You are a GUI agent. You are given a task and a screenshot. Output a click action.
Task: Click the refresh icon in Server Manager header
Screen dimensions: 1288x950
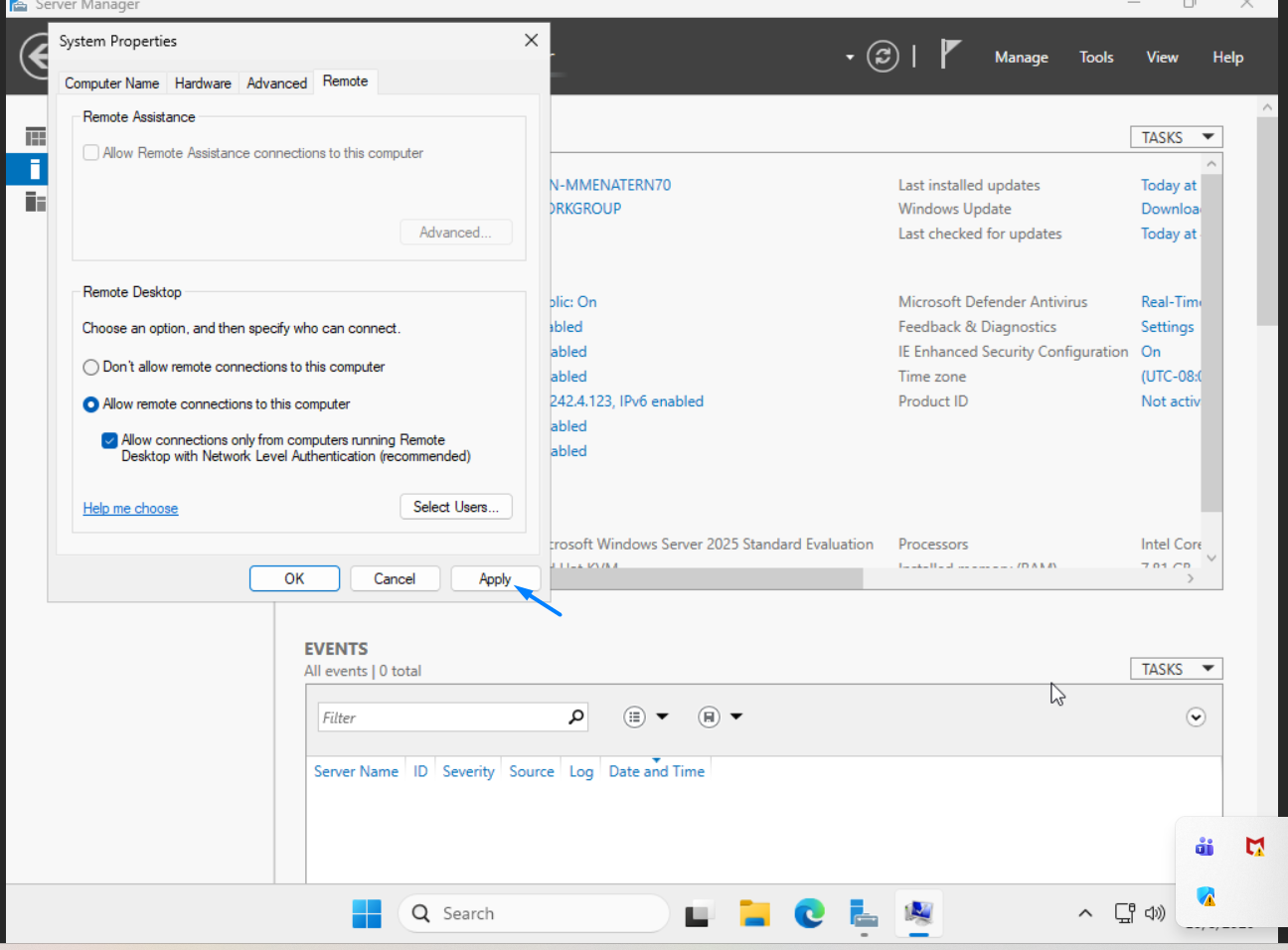[x=883, y=57]
